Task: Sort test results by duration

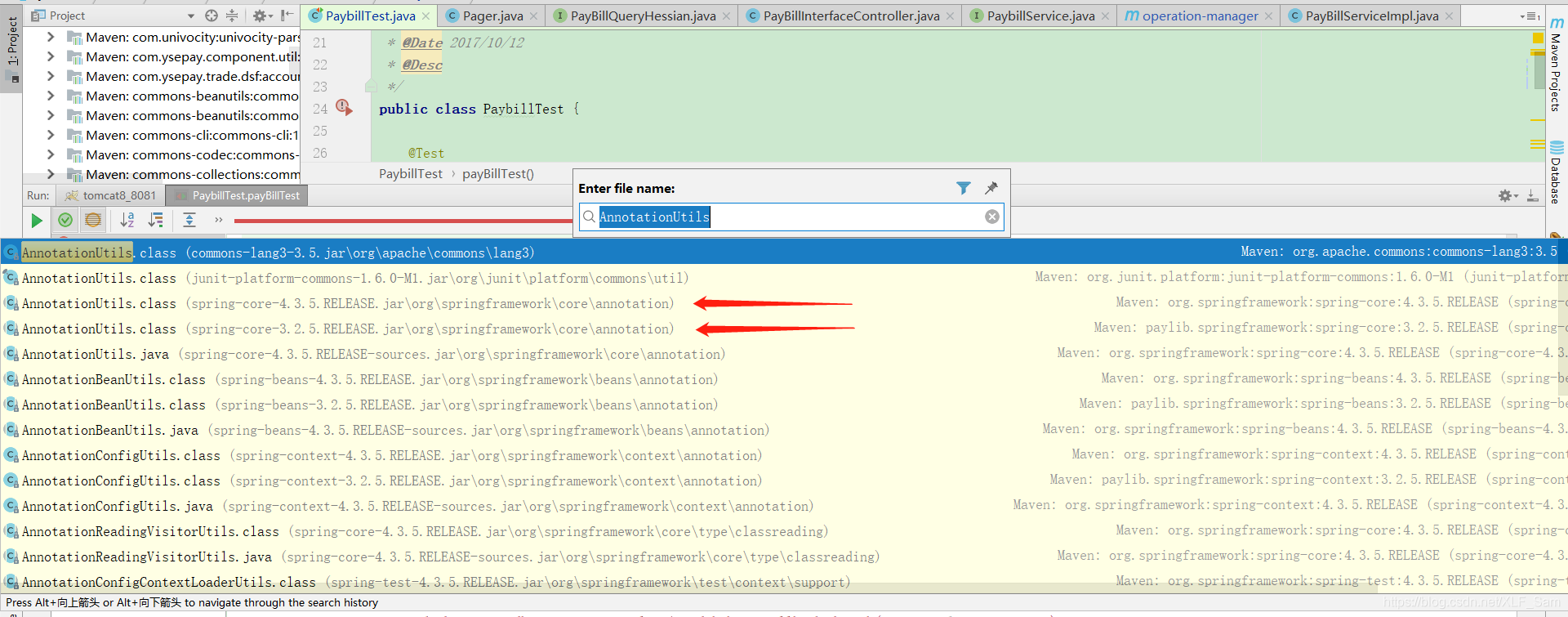Action: point(155,220)
